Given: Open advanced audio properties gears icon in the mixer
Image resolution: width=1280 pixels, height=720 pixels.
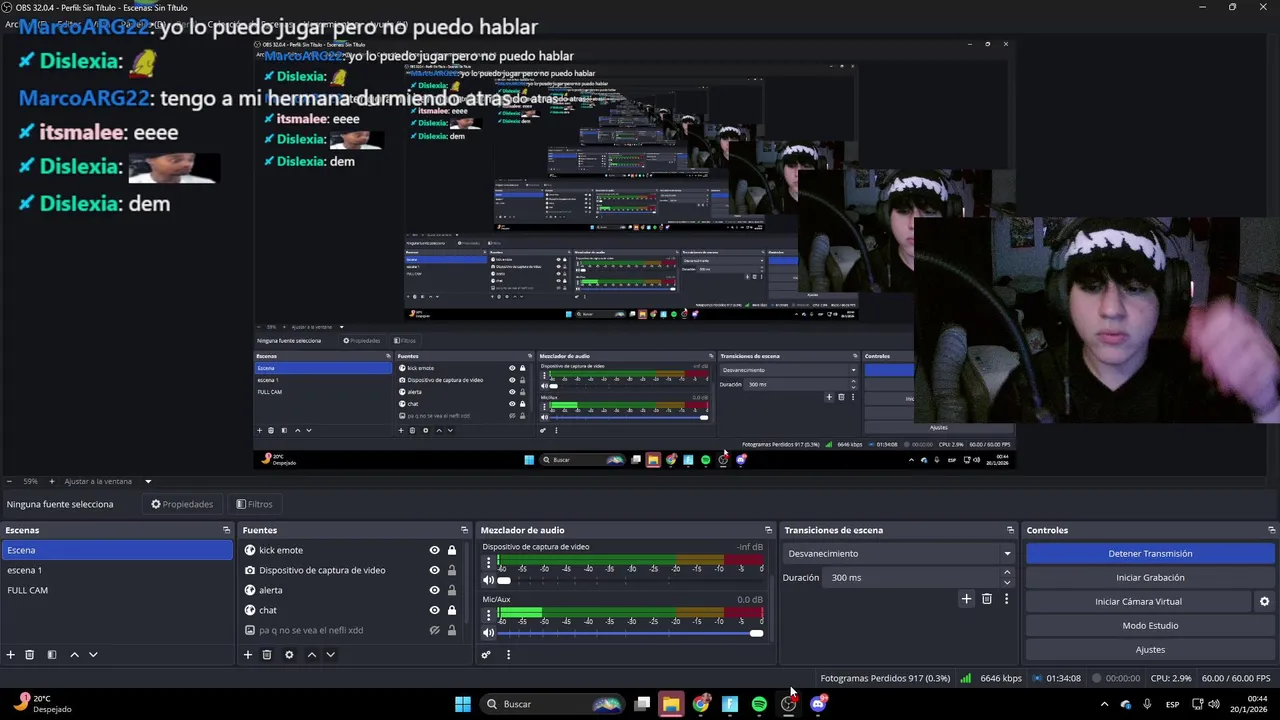Looking at the screenshot, I should 486,655.
